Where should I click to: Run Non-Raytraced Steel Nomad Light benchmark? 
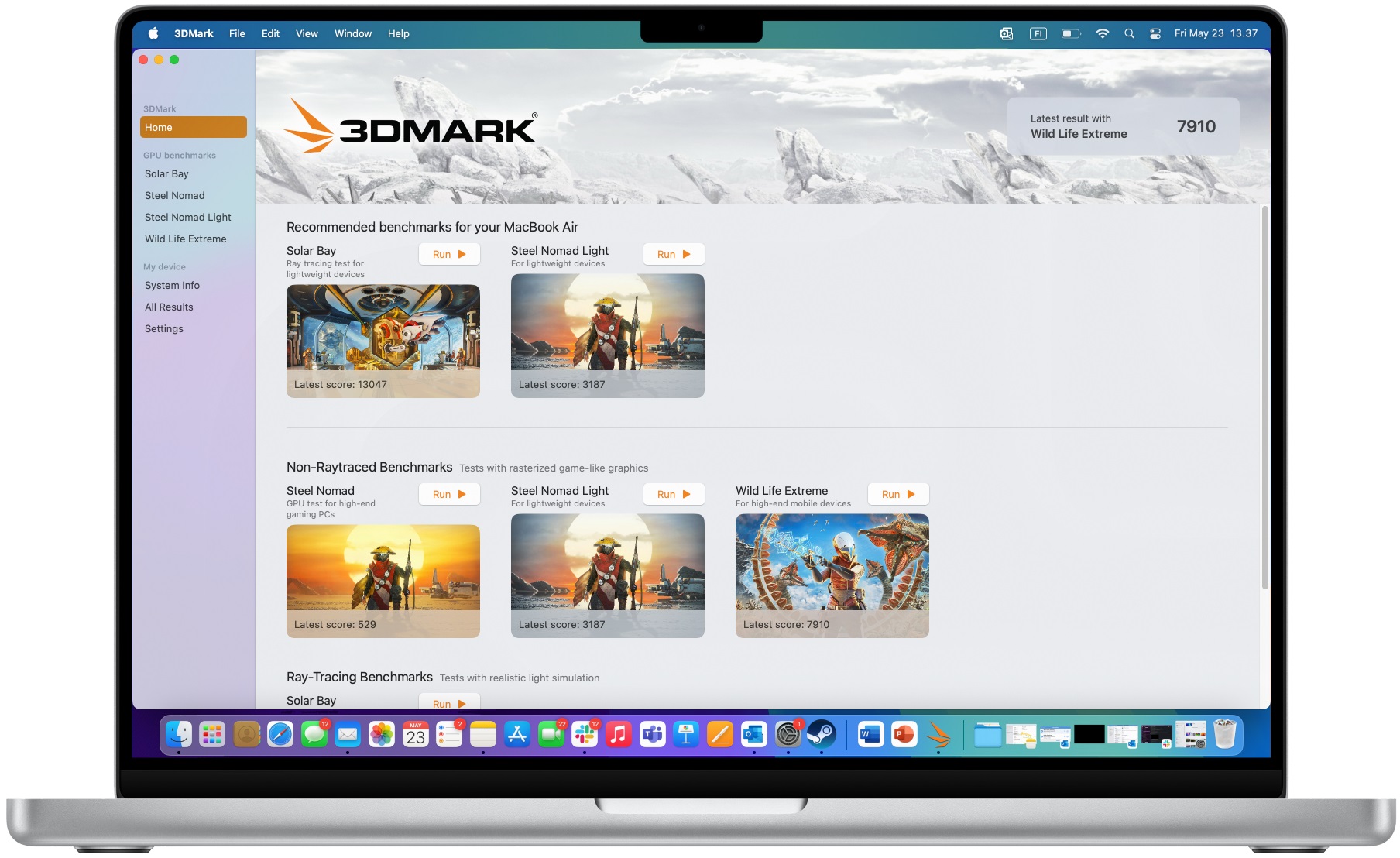(x=674, y=494)
